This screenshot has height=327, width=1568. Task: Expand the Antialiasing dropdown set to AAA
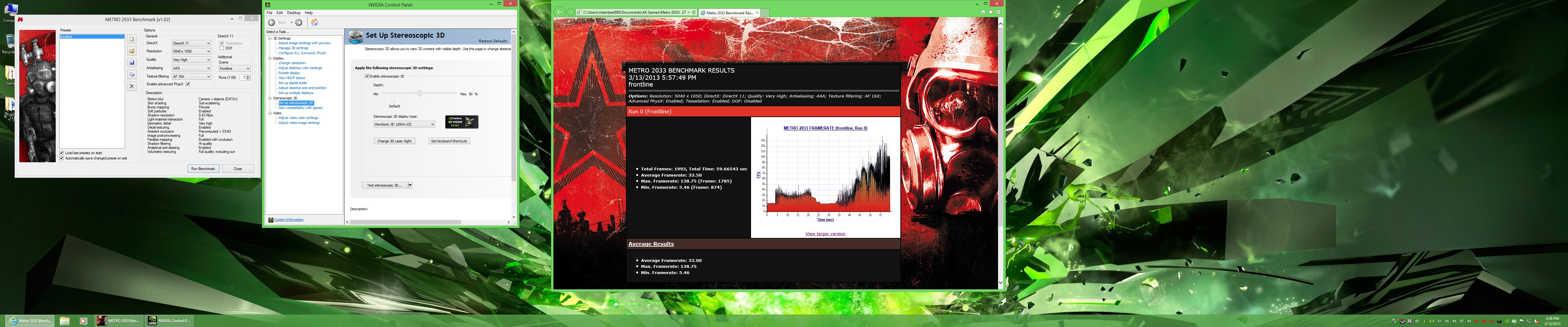click(x=191, y=68)
